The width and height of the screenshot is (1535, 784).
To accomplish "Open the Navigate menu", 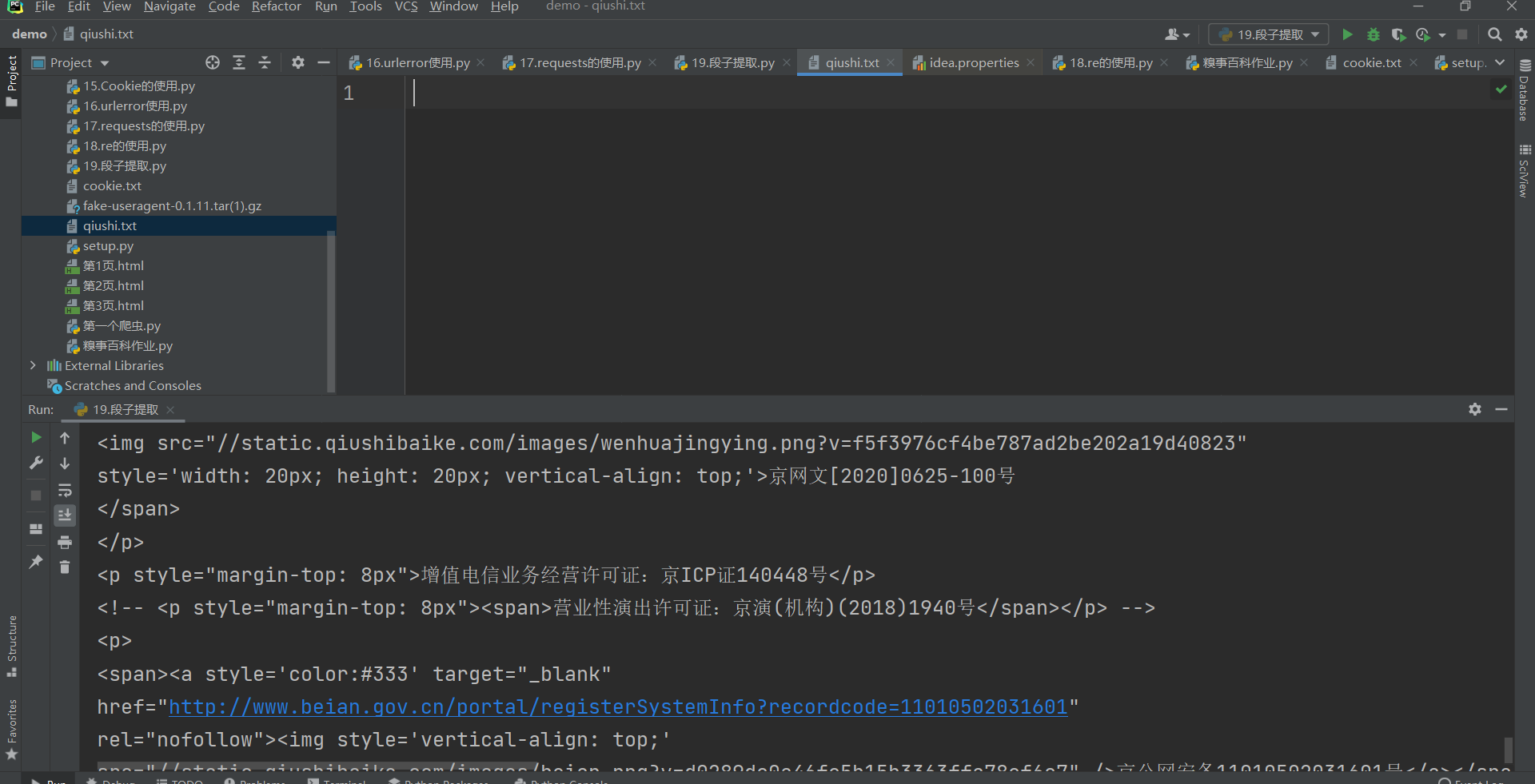I will coord(169,6).
